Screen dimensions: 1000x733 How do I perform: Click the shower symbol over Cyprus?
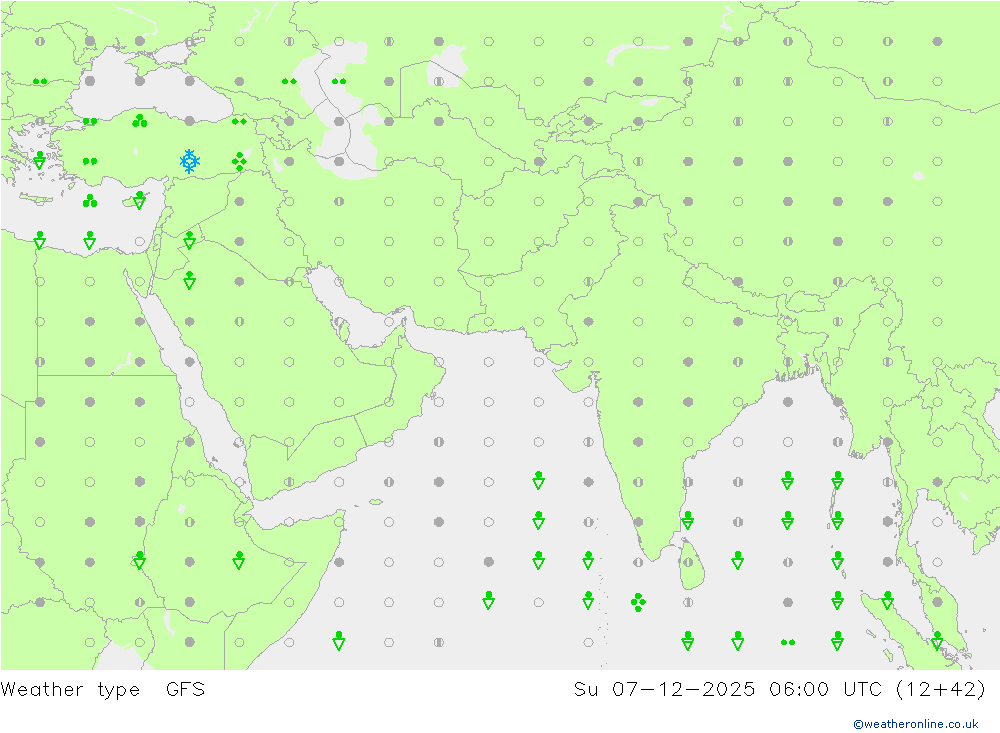[140, 200]
